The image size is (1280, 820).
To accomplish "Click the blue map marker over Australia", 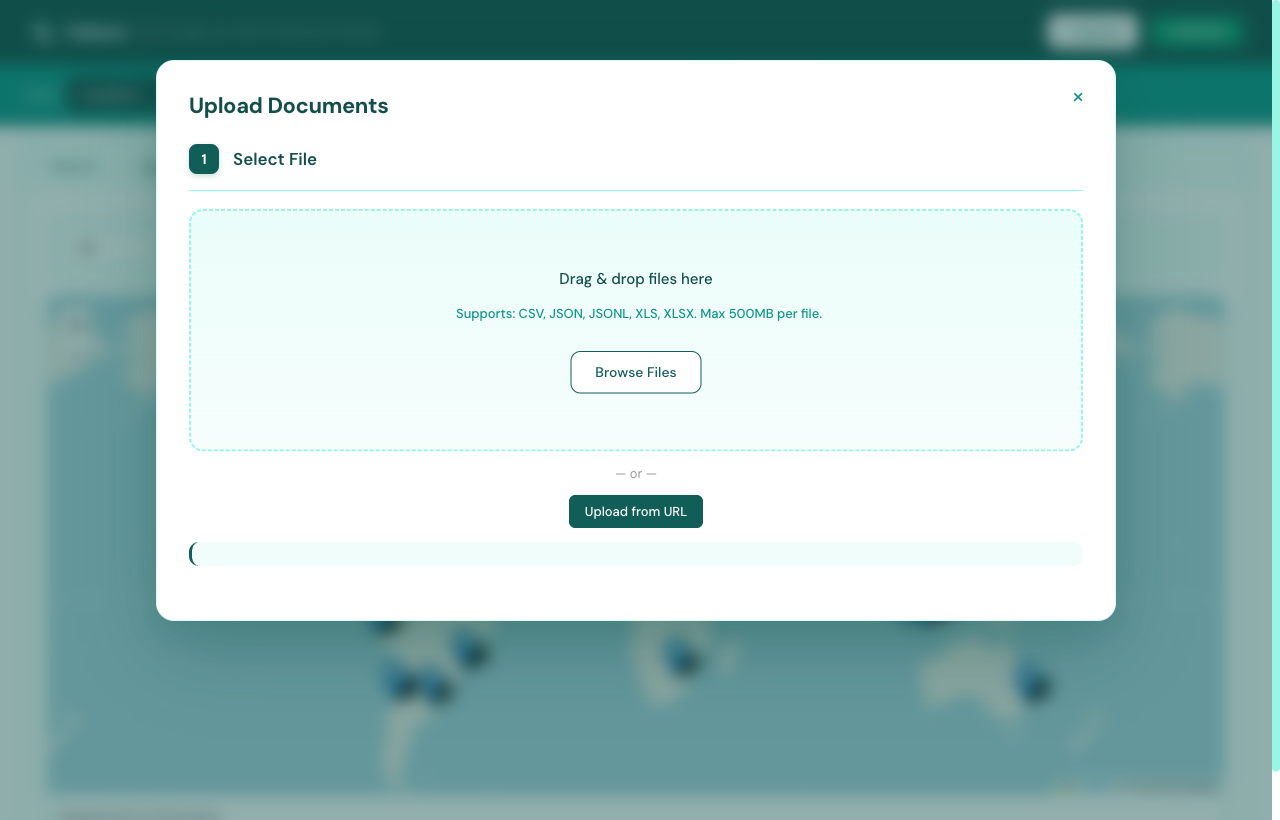I will coord(1031,685).
